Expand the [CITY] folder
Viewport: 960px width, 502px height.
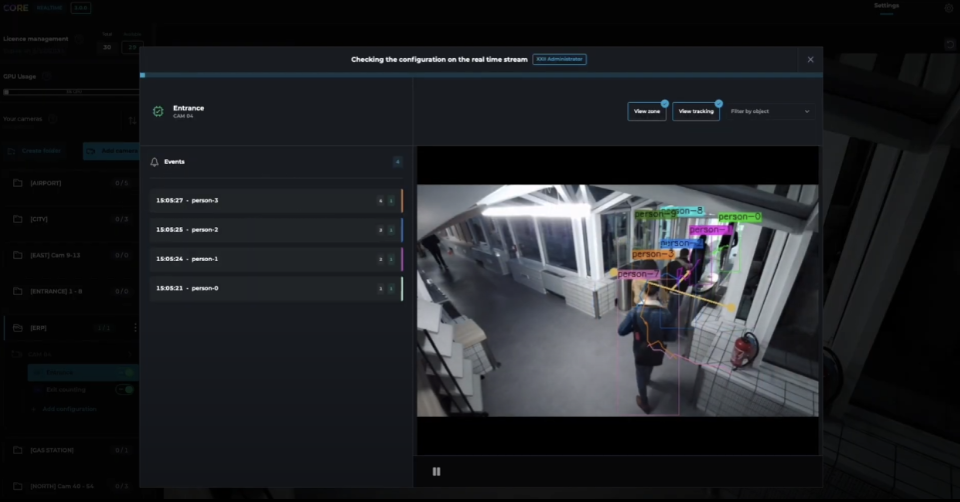pos(72,219)
